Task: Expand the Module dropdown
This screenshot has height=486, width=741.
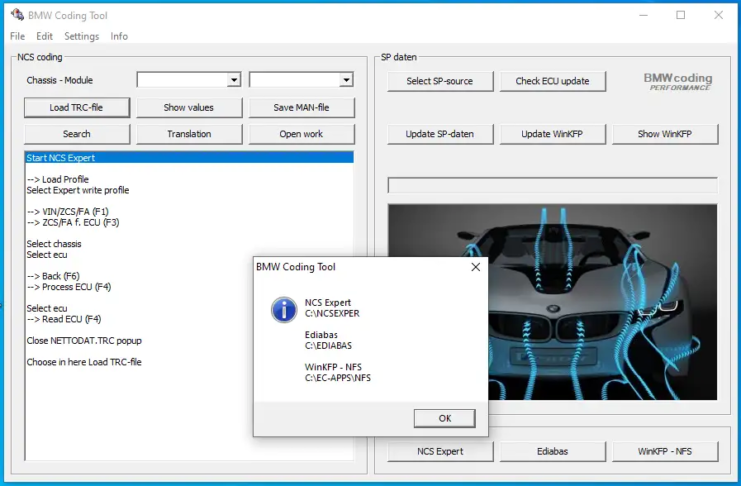Action: click(x=346, y=80)
